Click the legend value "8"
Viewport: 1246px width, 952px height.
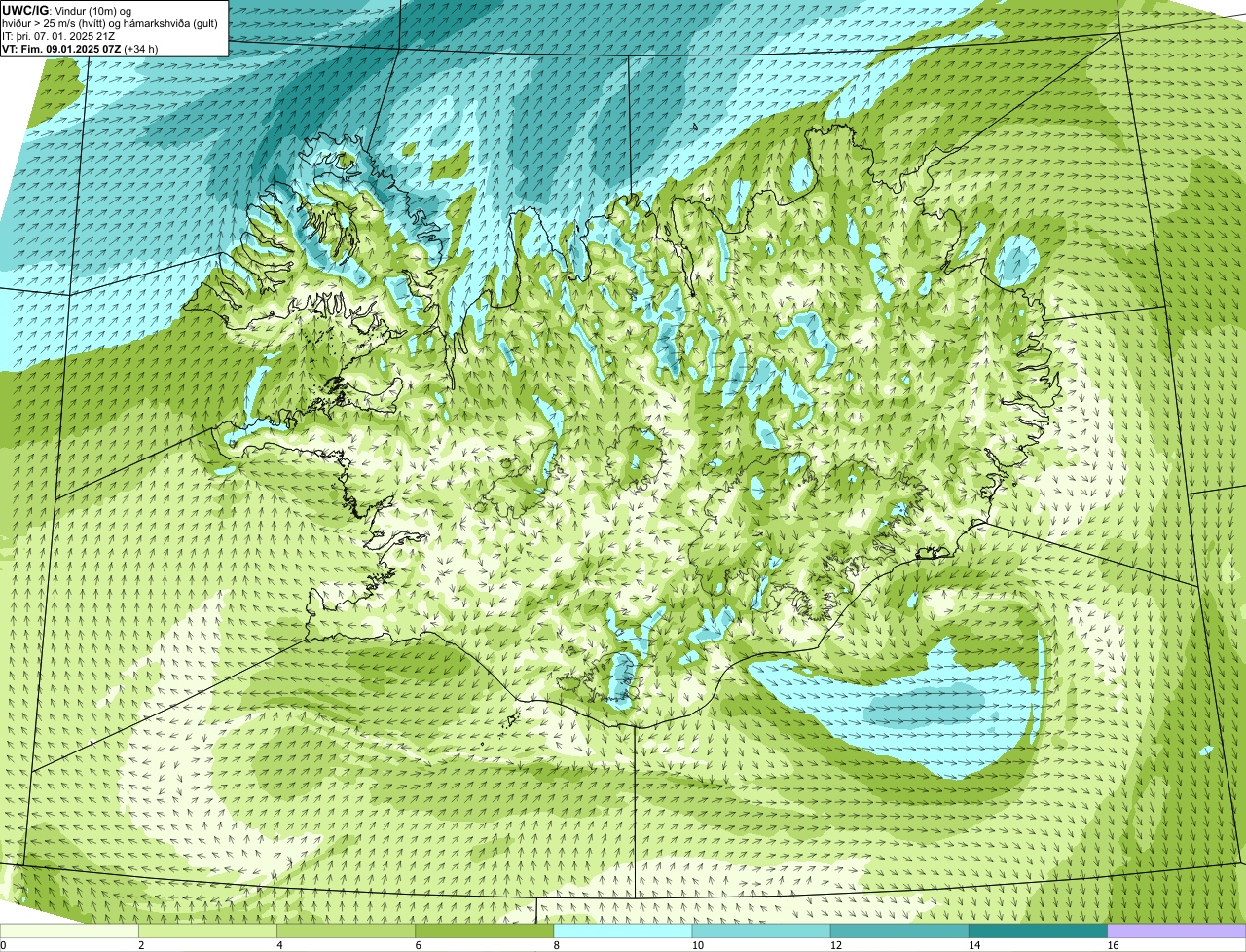556,945
